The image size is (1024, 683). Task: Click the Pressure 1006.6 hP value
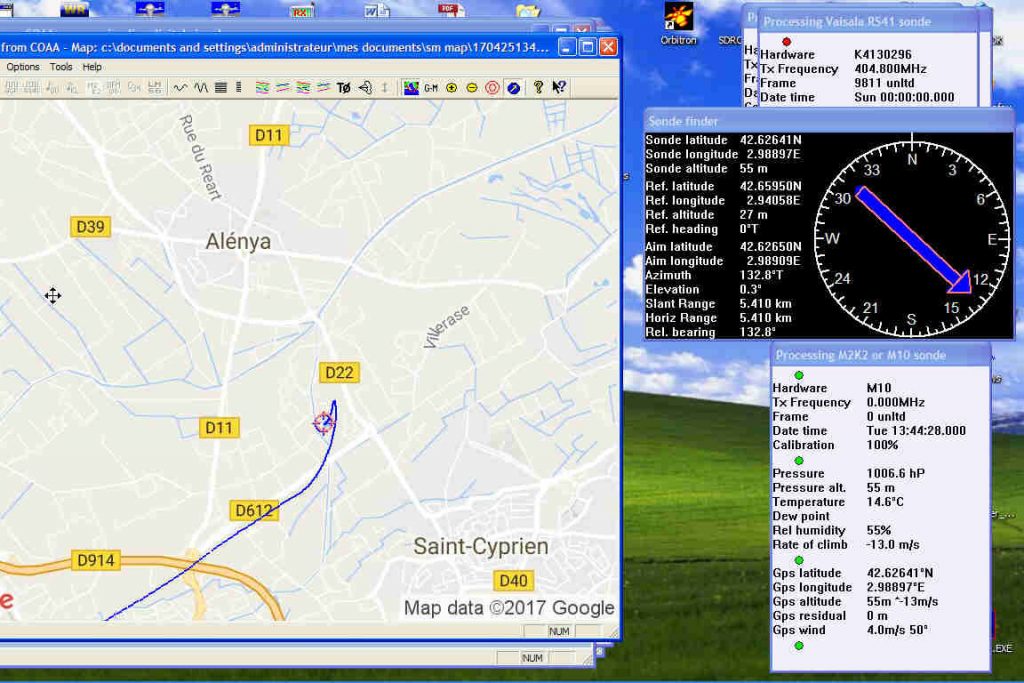(x=895, y=473)
